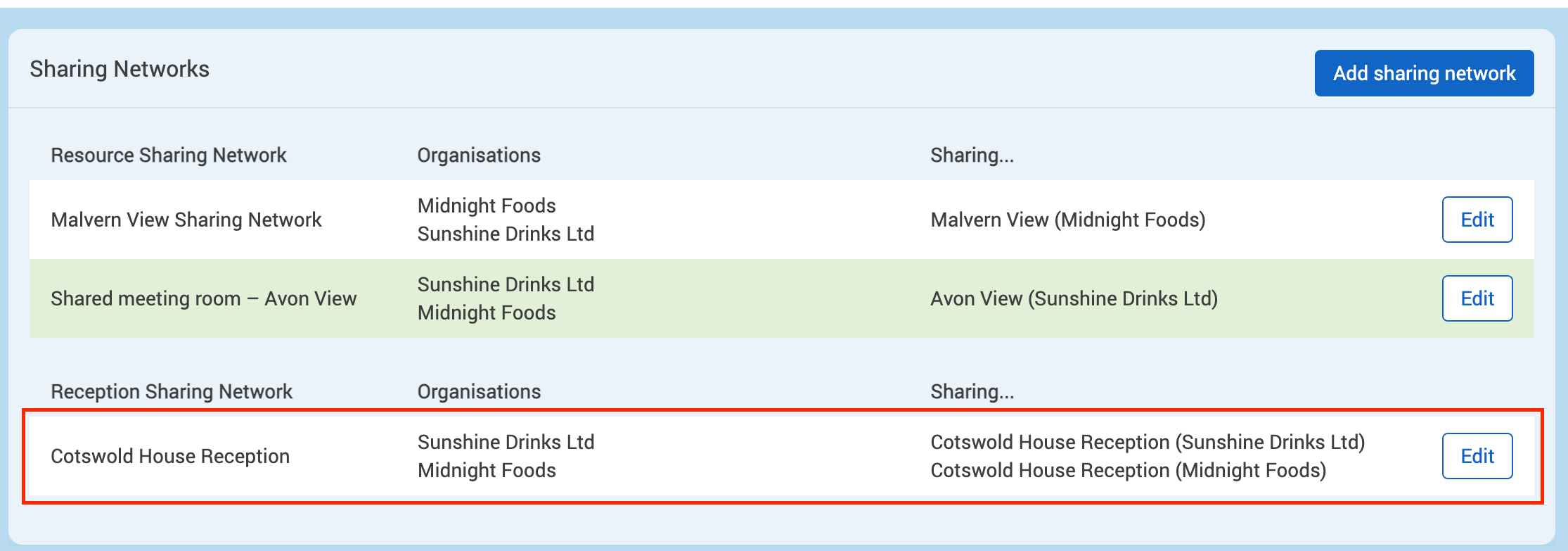Click Sunshine Drinks Ltd in the Malvern View row
The height and width of the screenshot is (551, 1568).
pyautogui.click(x=506, y=234)
